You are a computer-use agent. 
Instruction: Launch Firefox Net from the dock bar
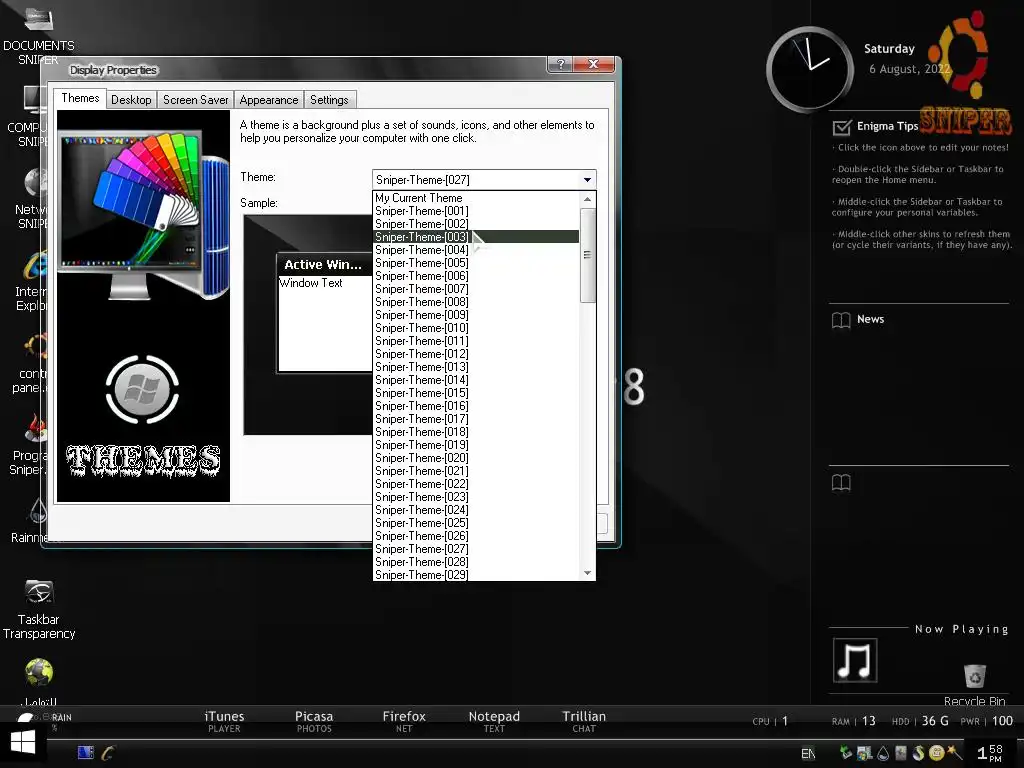(404, 721)
